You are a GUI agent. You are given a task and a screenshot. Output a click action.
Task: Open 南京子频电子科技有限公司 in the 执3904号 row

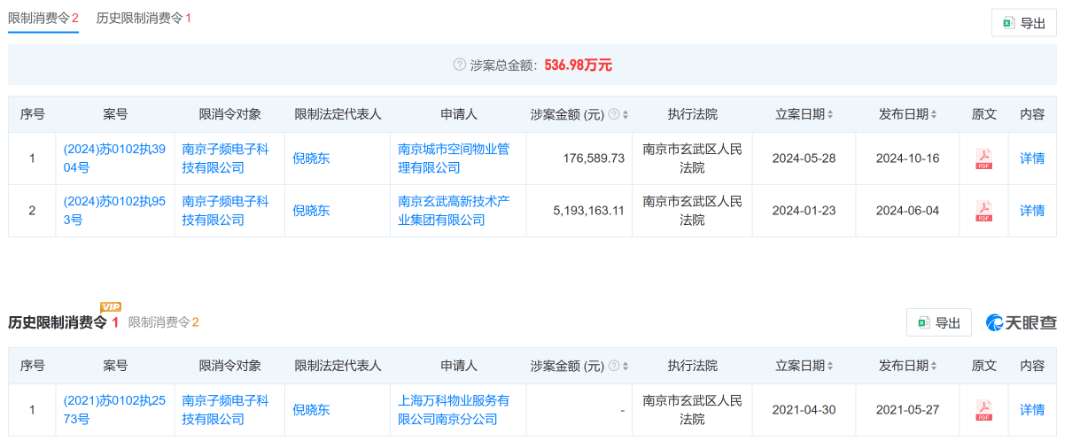(225, 158)
